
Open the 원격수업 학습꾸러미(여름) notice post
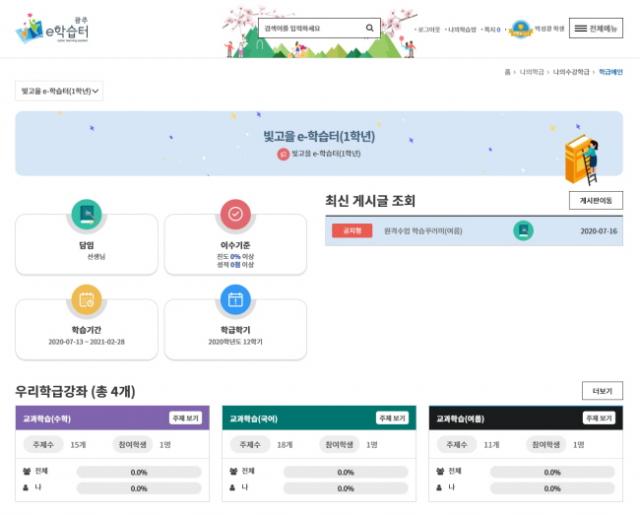pyautogui.click(x=423, y=231)
